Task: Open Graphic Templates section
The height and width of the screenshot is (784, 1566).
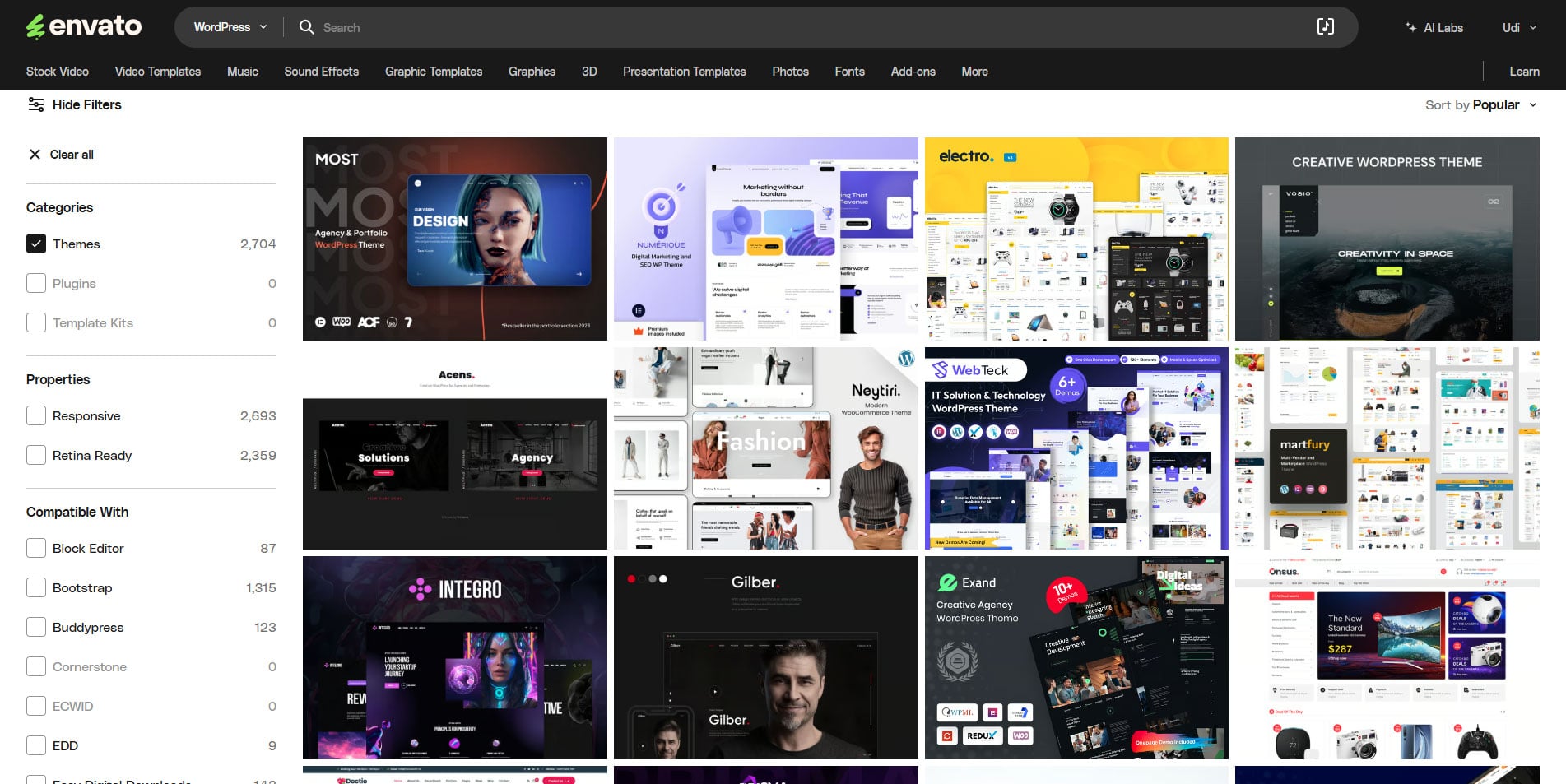Action: 434,72
